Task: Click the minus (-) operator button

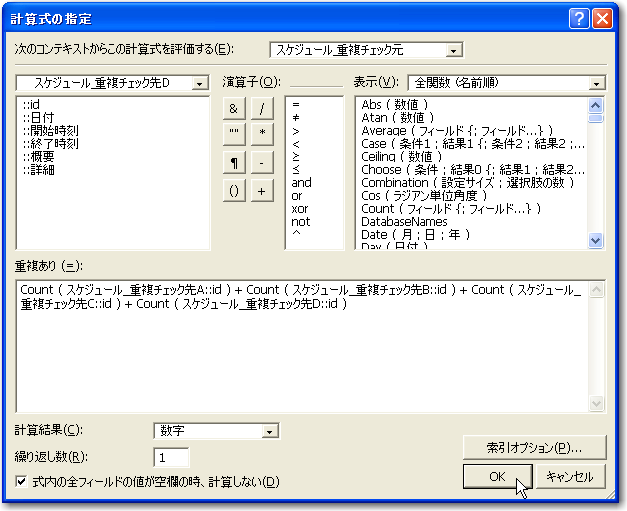Action: click(x=261, y=163)
